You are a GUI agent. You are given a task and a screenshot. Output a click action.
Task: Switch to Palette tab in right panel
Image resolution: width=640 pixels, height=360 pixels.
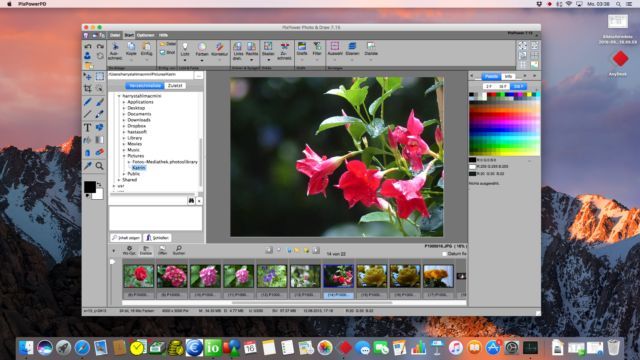click(x=491, y=76)
